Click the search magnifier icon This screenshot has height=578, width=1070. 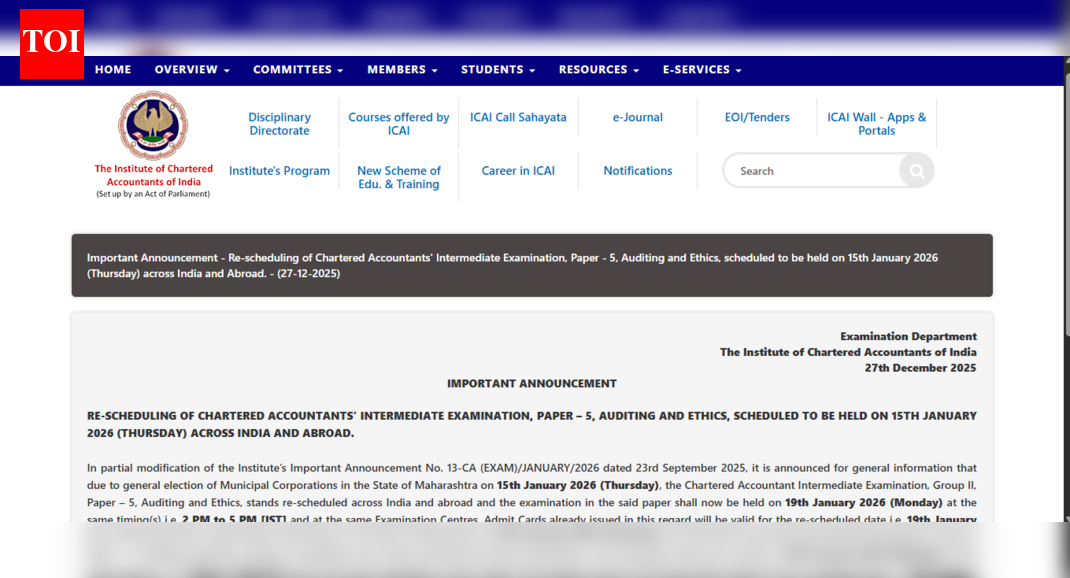click(915, 170)
